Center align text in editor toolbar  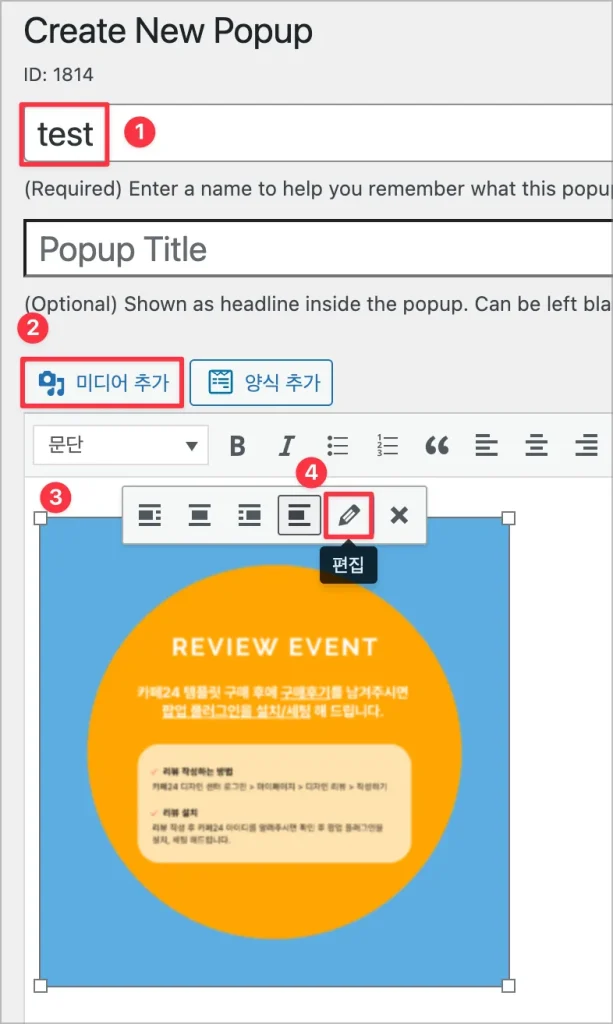pyautogui.click(x=537, y=445)
